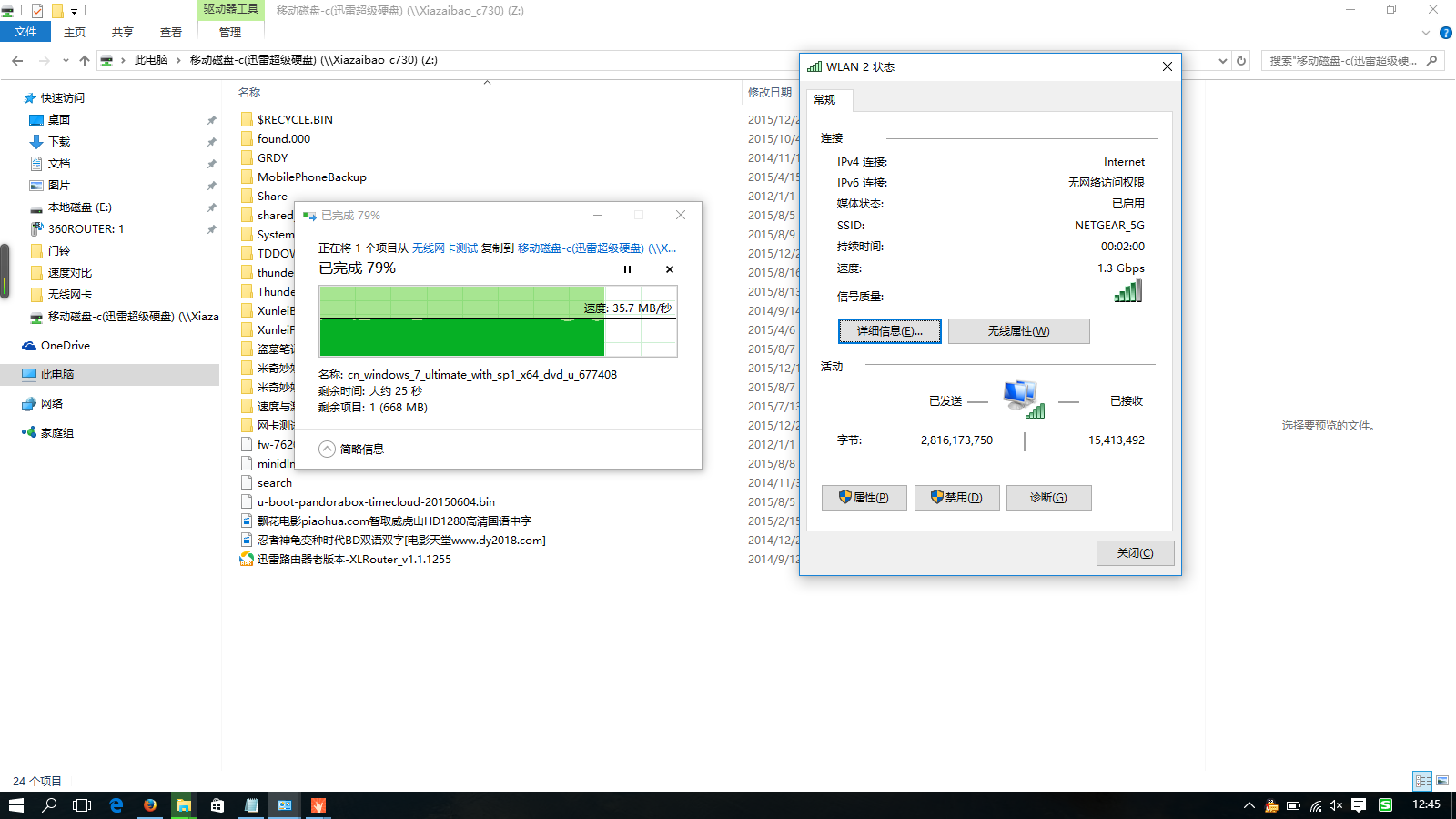Open the quick access toolbar customize dropdown

(x=74, y=11)
